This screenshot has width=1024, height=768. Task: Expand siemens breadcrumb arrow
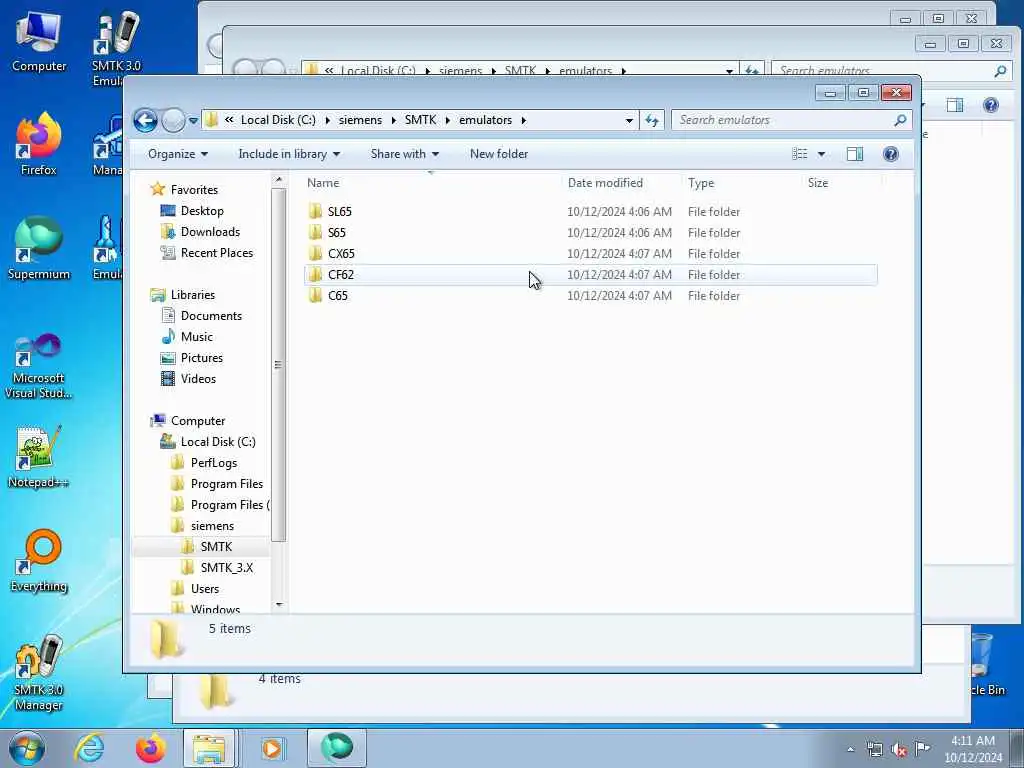point(394,120)
